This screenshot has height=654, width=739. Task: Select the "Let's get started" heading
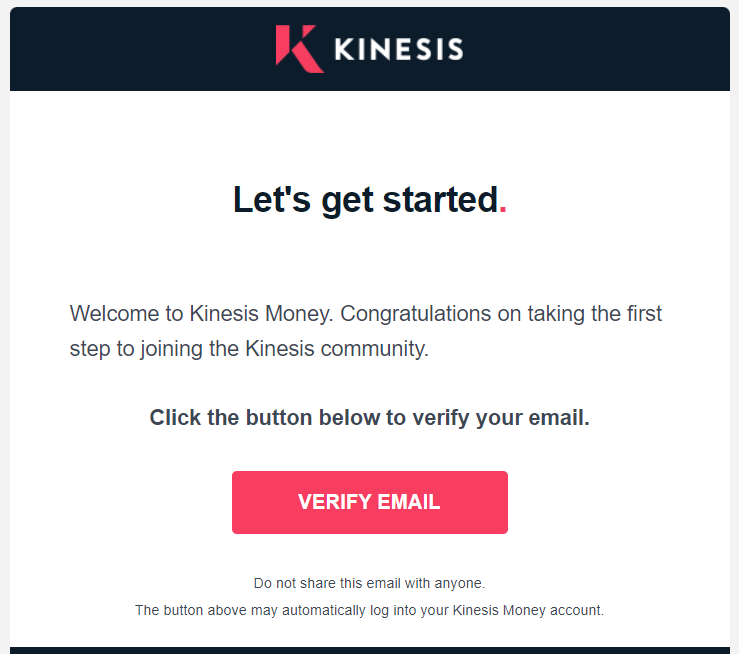pyautogui.click(x=370, y=200)
